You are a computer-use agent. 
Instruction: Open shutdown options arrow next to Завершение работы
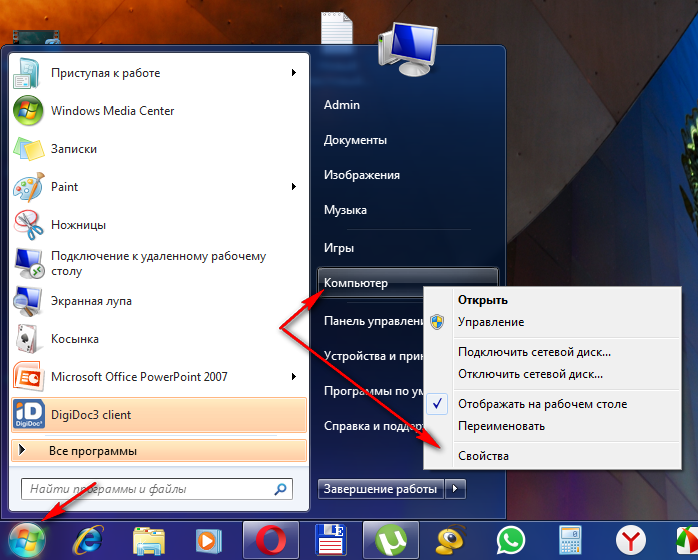coord(455,489)
